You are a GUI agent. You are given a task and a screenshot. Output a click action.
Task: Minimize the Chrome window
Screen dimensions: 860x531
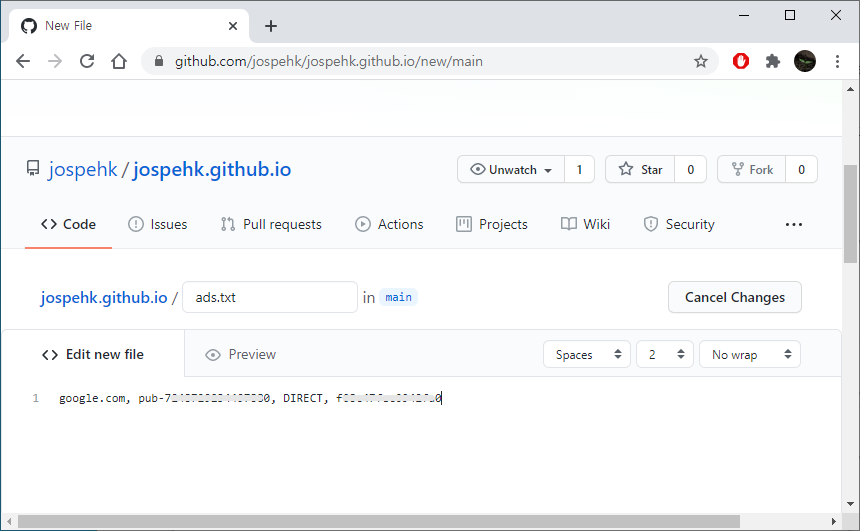click(x=744, y=15)
